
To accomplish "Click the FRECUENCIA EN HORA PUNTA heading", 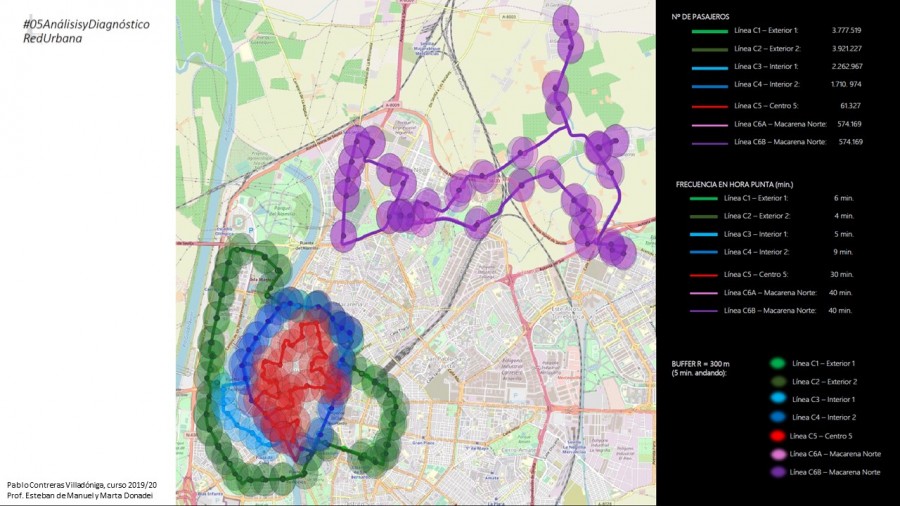I will (x=733, y=184).
